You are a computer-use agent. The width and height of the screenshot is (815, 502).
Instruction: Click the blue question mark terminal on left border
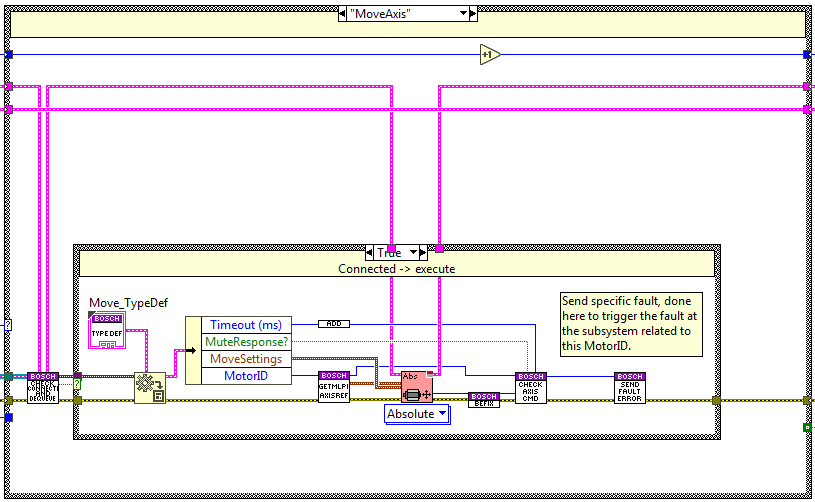coord(8,325)
